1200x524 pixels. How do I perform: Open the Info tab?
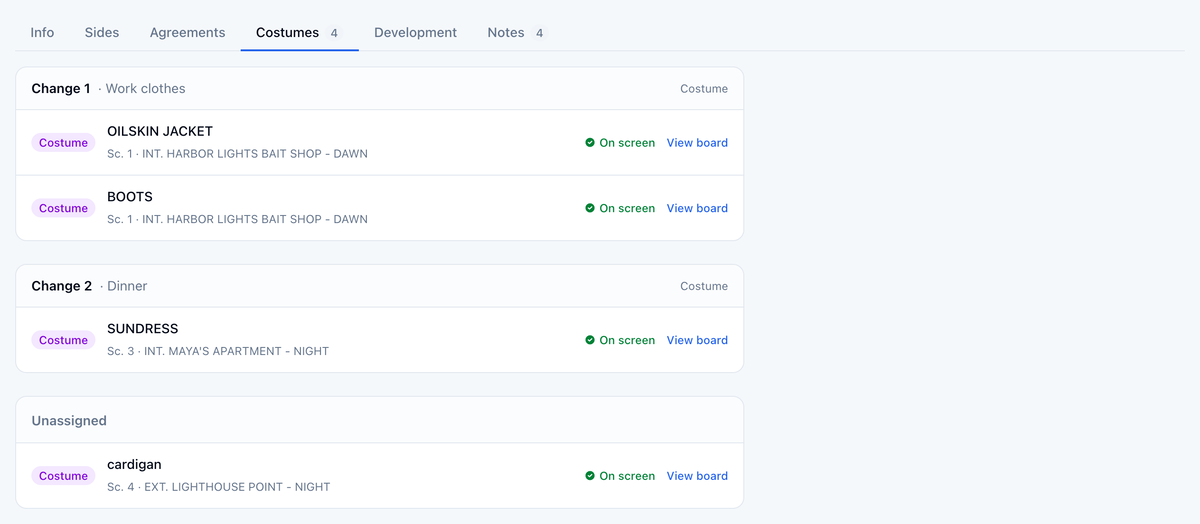coord(42,33)
